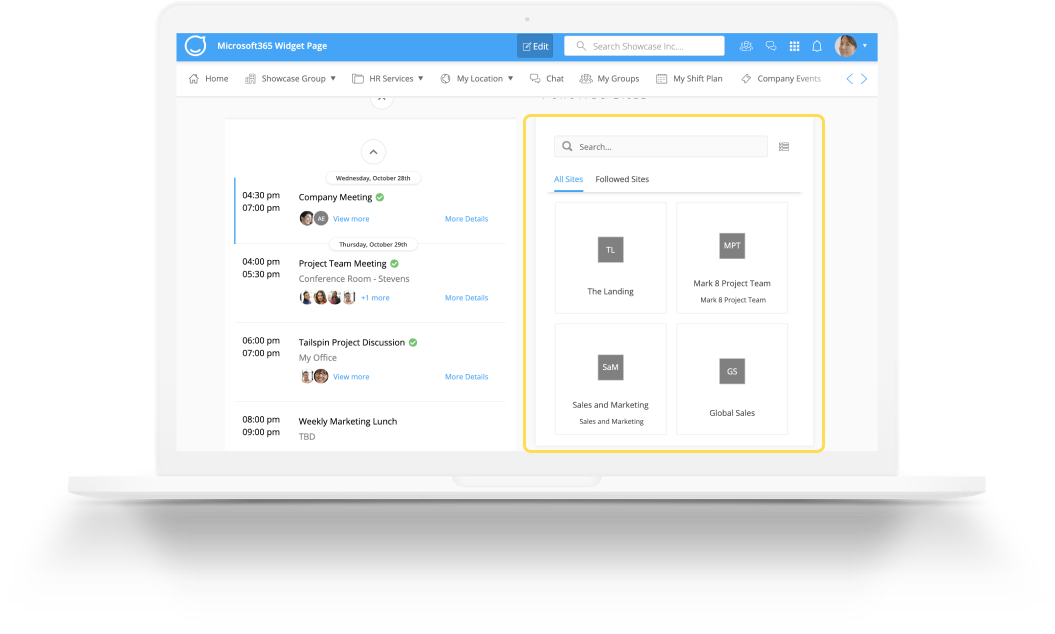Open the app launcher grid icon
The height and width of the screenshot is (634, 1055).
794,46
